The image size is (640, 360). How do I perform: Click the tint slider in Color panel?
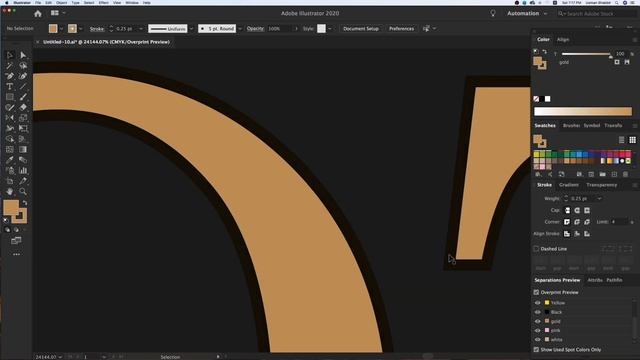point(586,54)
